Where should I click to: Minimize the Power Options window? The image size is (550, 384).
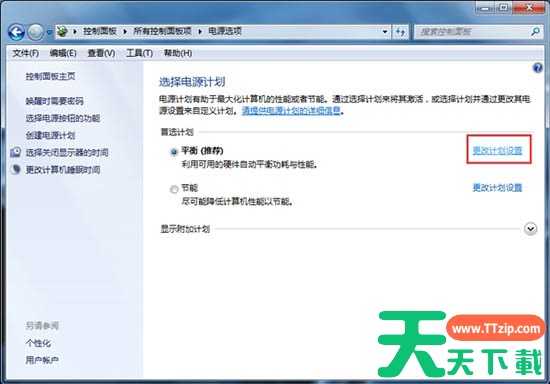point(485,7)
